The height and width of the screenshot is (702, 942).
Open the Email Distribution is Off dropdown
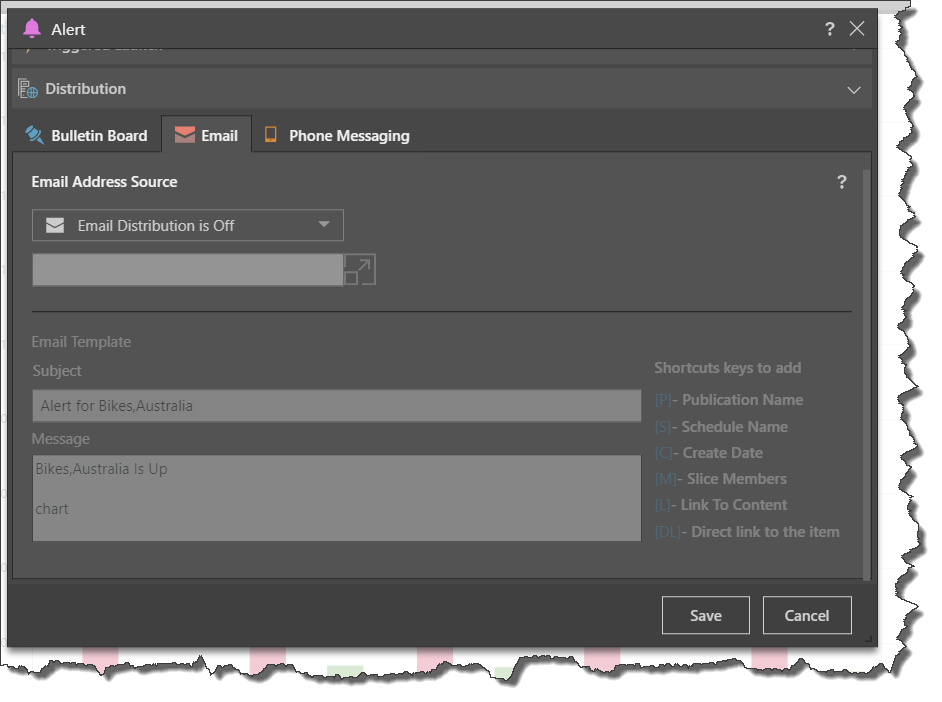tap(188, 226)
